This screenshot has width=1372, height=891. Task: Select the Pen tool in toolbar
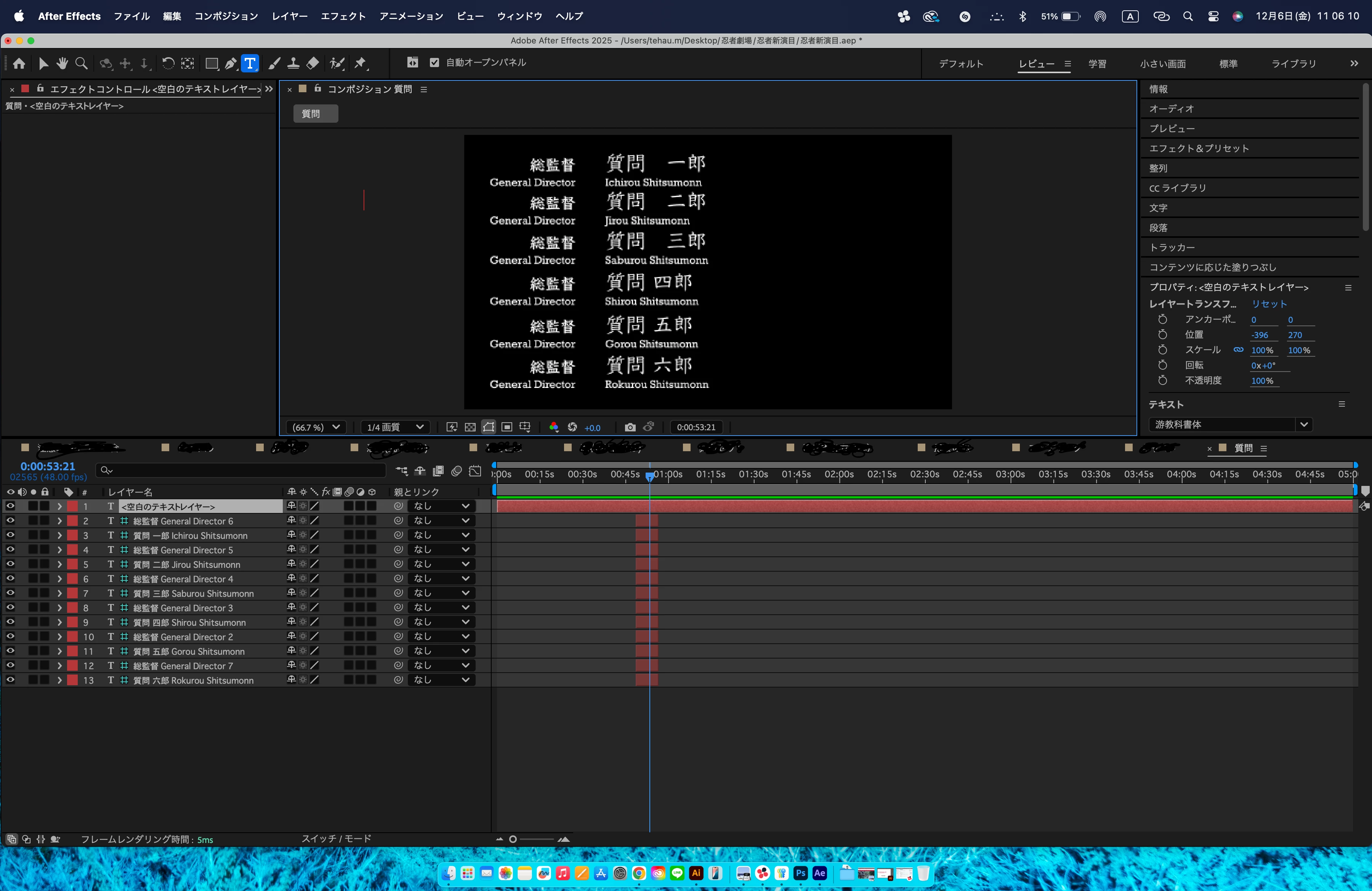click(230, 63)
